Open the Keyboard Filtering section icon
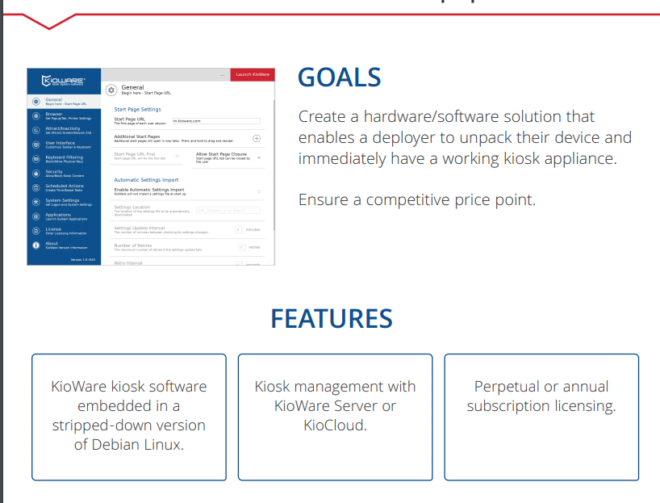This screenshot has height=503, width=660. click(36, 159)
